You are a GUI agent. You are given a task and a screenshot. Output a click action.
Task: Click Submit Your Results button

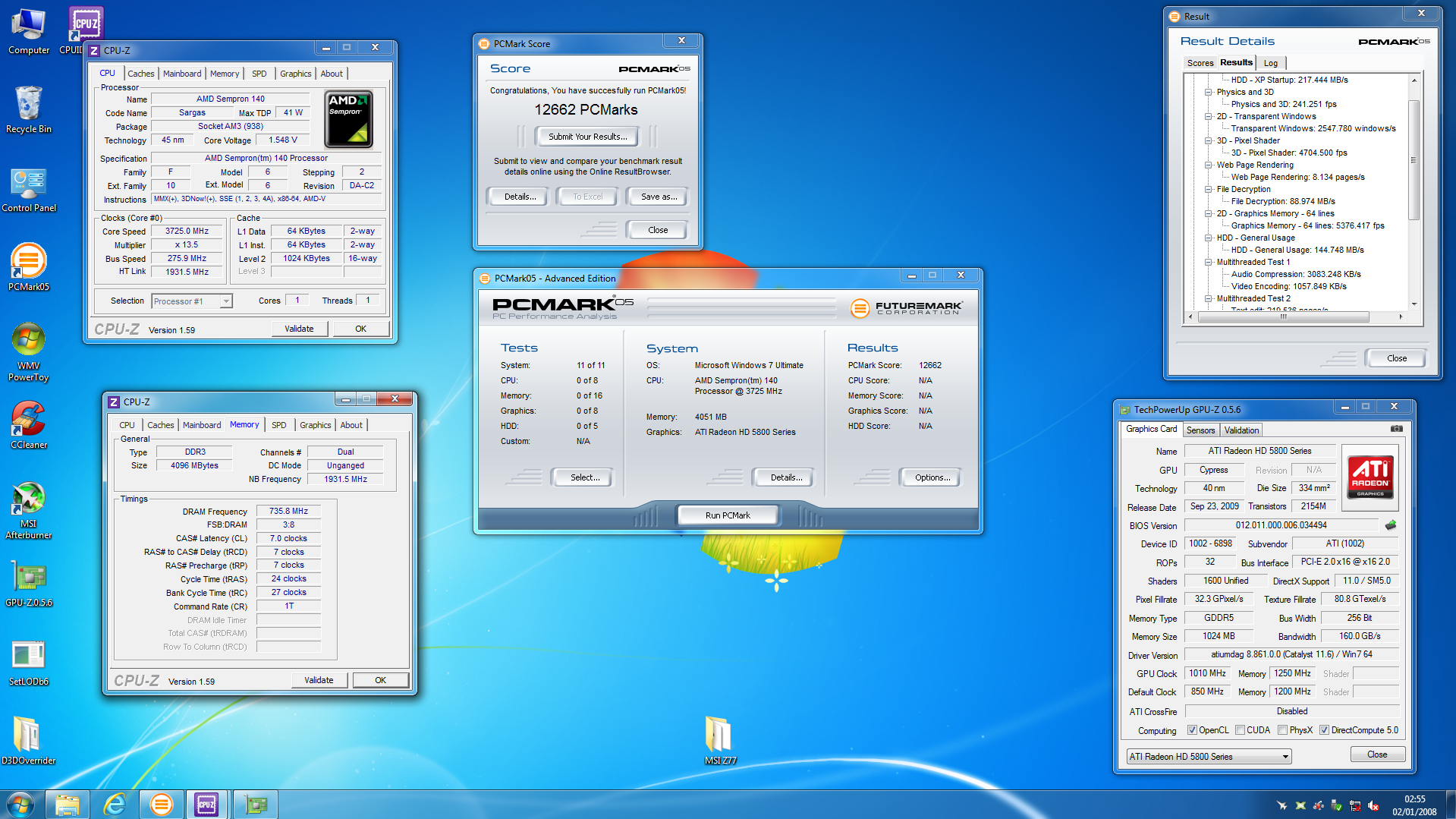tap(587, 137)
